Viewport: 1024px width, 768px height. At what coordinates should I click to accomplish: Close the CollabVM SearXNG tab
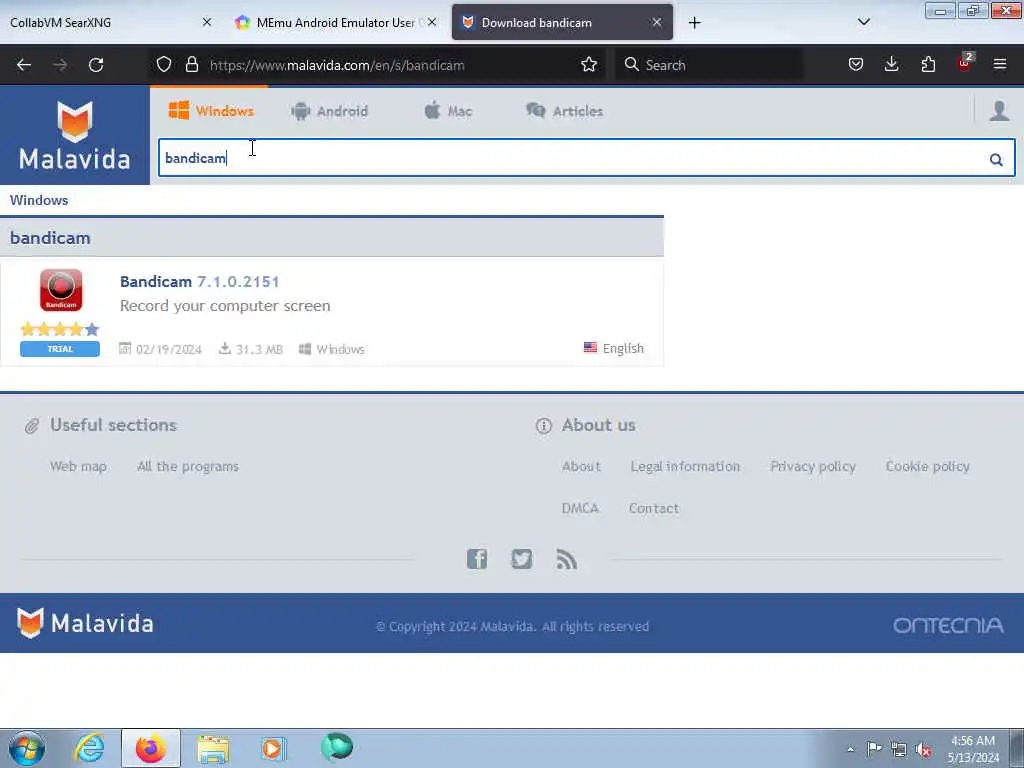pyautogui.click(x=206, y=22)
